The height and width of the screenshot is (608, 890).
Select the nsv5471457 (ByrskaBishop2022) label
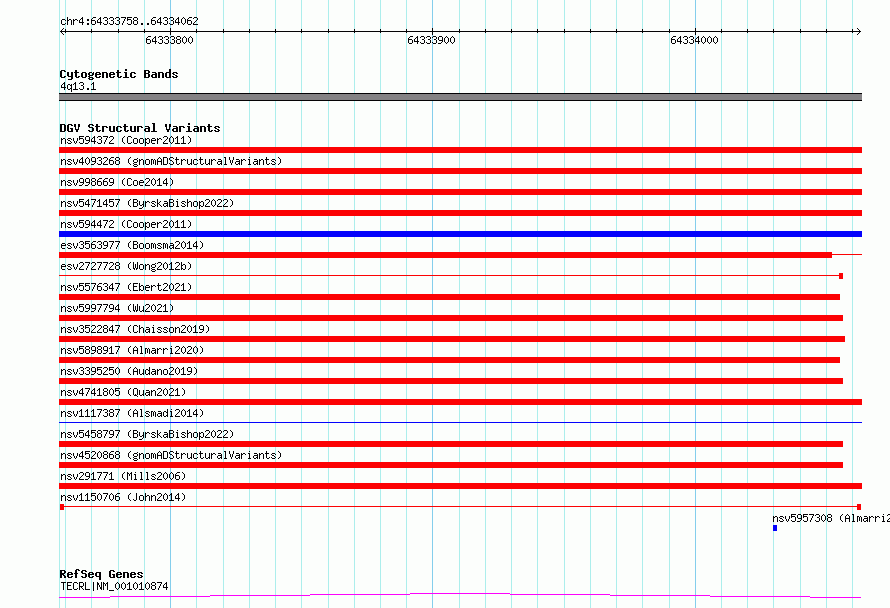[147, 203]
